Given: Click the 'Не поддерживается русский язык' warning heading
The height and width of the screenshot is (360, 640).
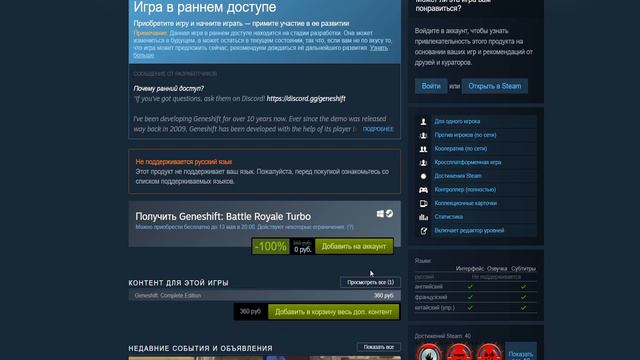Looking at the screenshot, I should click(x=184, y=162).
